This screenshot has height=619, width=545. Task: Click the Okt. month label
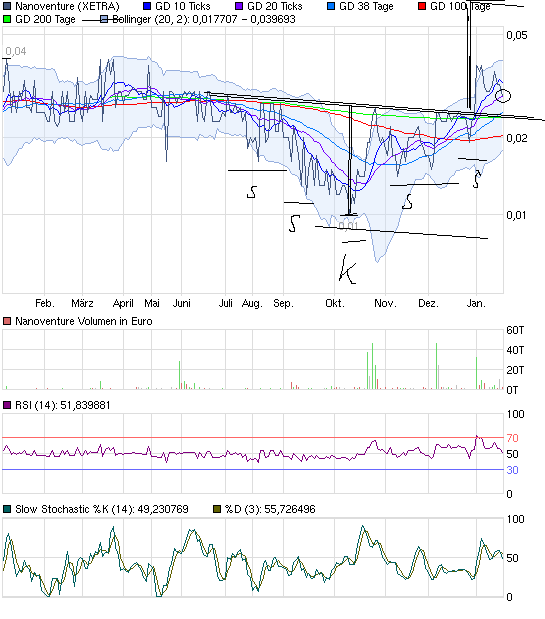[x=335, y=303]
